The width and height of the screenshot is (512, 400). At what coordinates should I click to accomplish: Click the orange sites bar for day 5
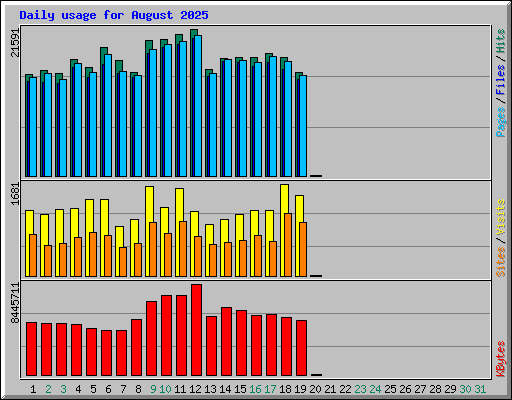pos(93,254)
